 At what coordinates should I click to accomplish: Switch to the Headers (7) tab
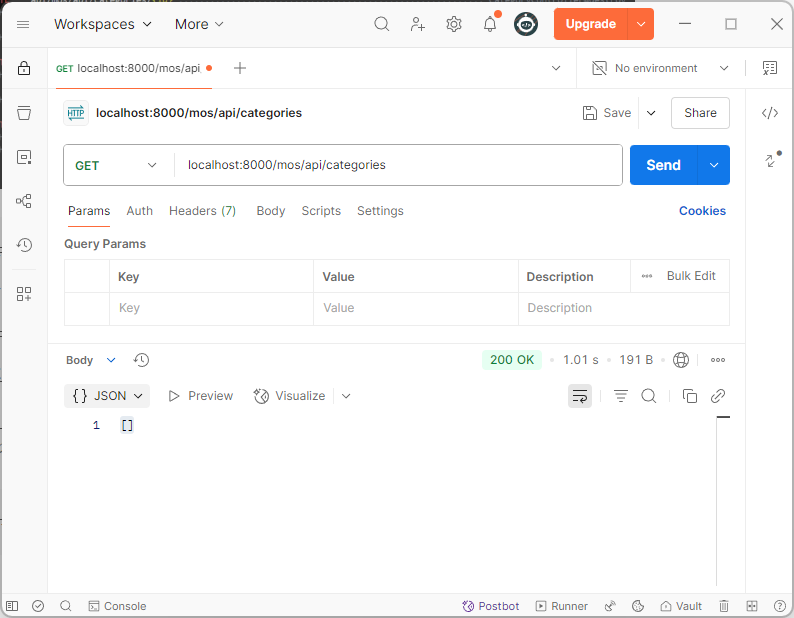click(202, 211)
